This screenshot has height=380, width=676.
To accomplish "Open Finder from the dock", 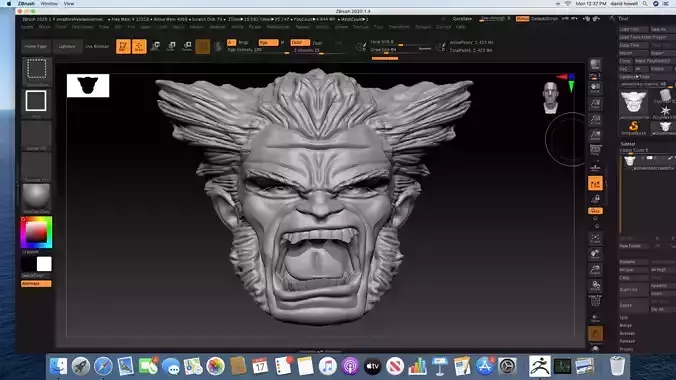I will pos(58,367).
